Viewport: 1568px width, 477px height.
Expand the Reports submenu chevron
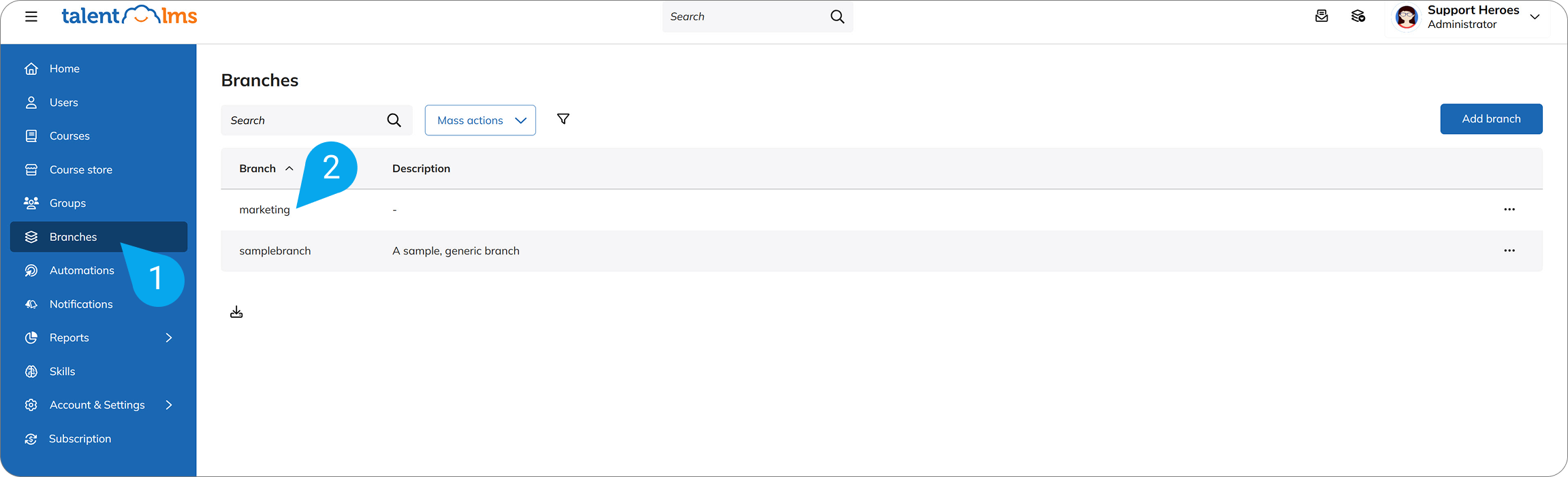point(169,338)
